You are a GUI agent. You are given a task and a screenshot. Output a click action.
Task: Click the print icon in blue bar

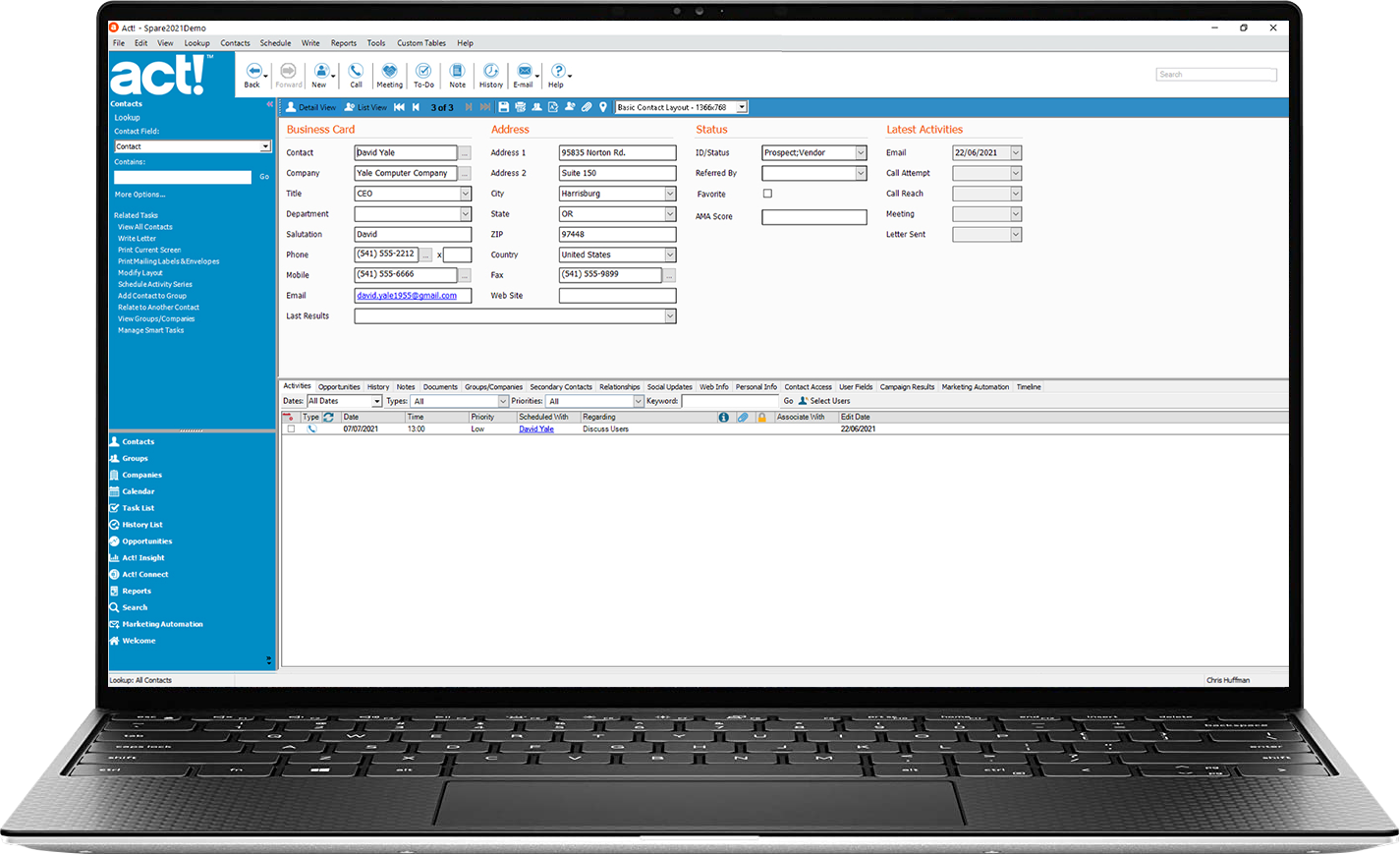pos(521,107)
